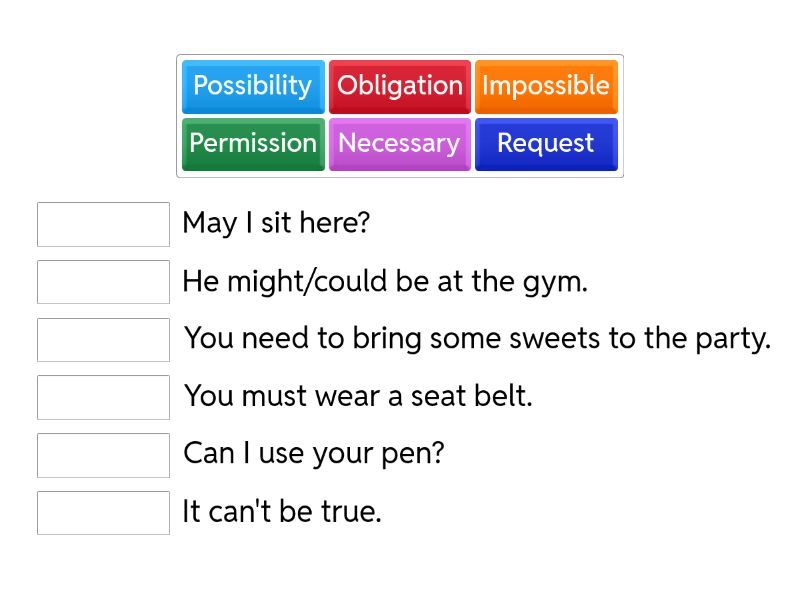
Task: Click the dark blue Request tile
Action: click(x=546, y=144)
